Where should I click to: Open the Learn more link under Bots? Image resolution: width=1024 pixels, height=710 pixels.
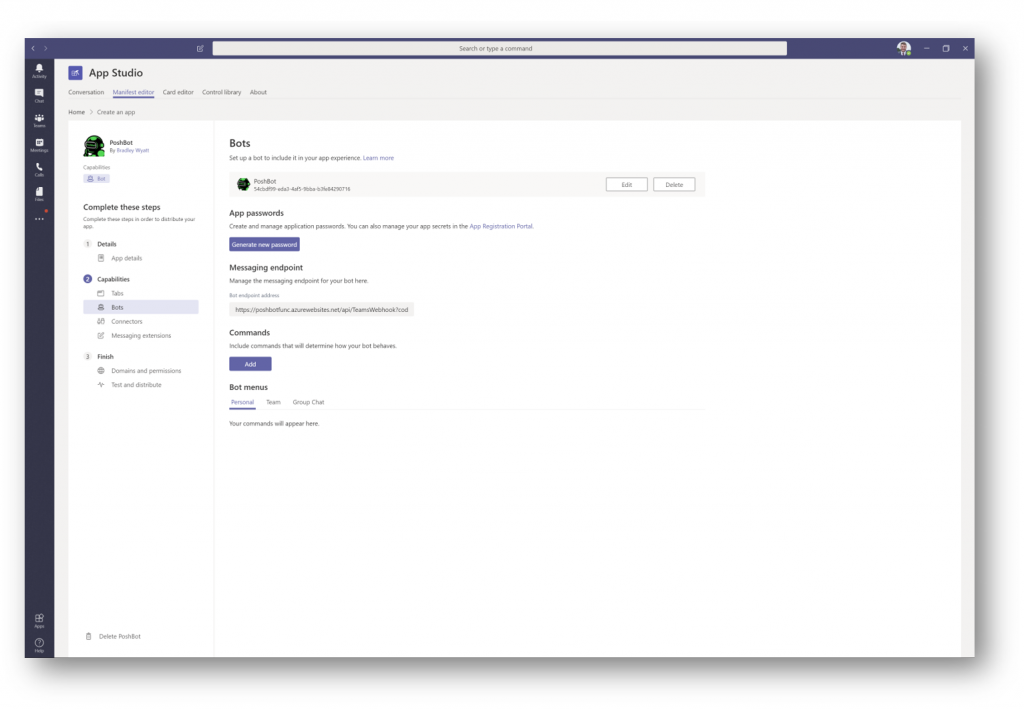click(378, 158)
